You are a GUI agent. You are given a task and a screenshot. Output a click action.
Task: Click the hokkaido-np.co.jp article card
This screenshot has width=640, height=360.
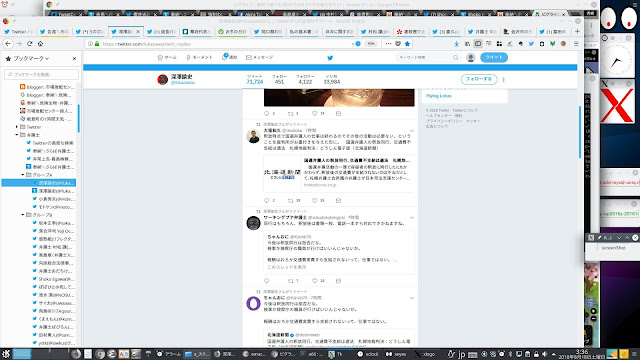click(x=340, y=174)
